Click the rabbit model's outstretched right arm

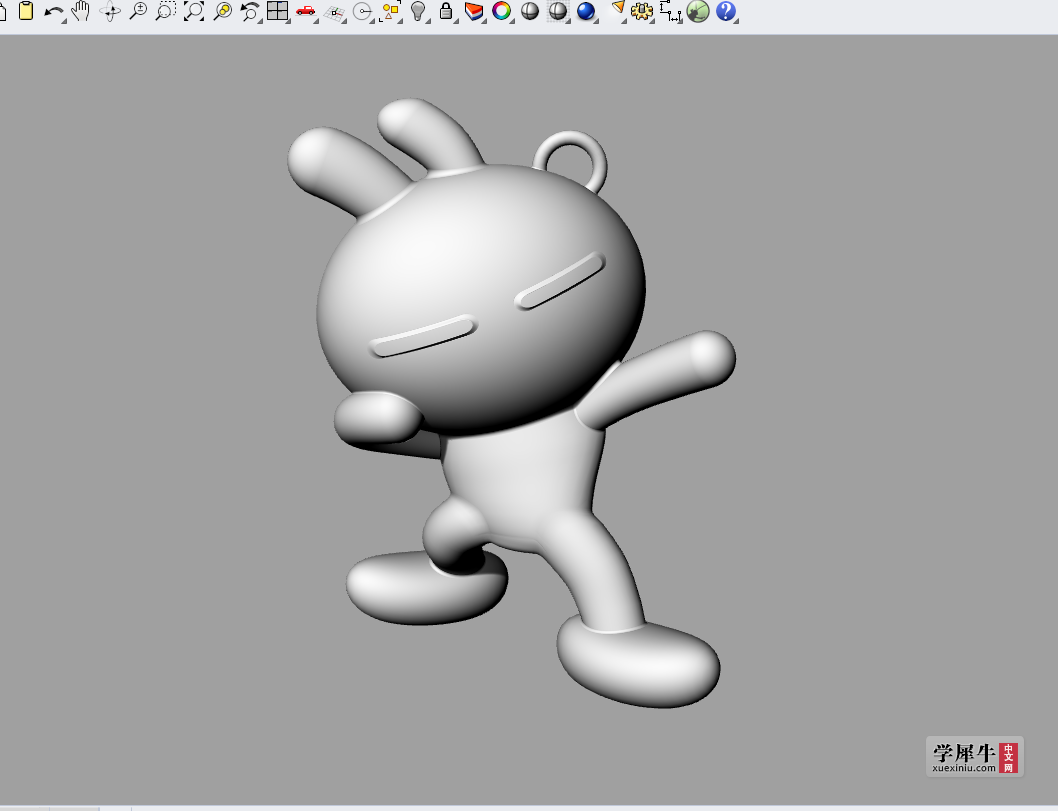[x=658, y=378]
